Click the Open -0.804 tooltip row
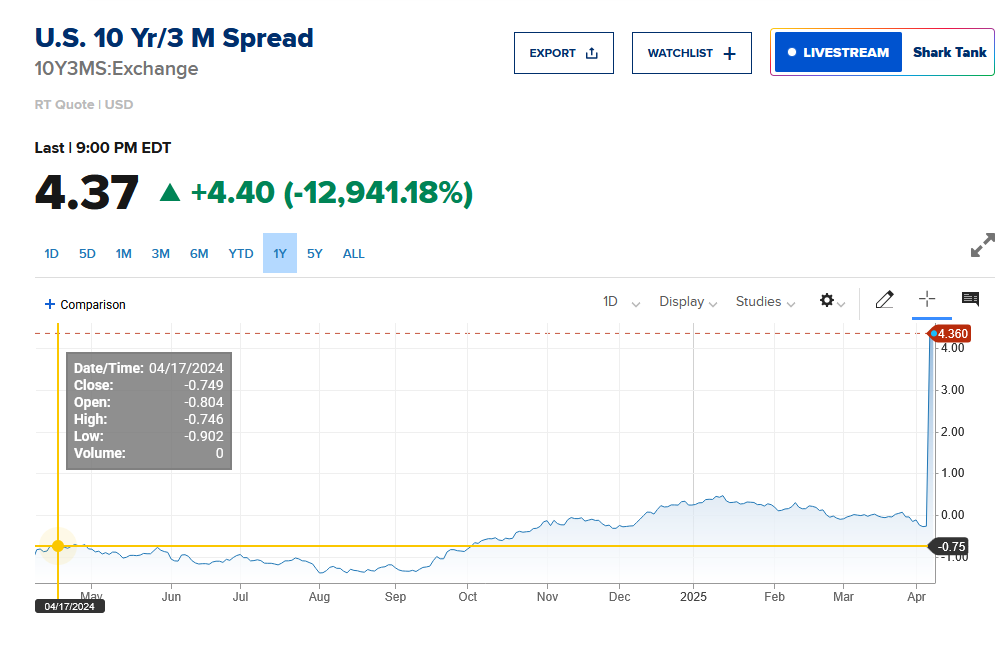The width and height of the screenshot is (1007, 650). (148, 402)
